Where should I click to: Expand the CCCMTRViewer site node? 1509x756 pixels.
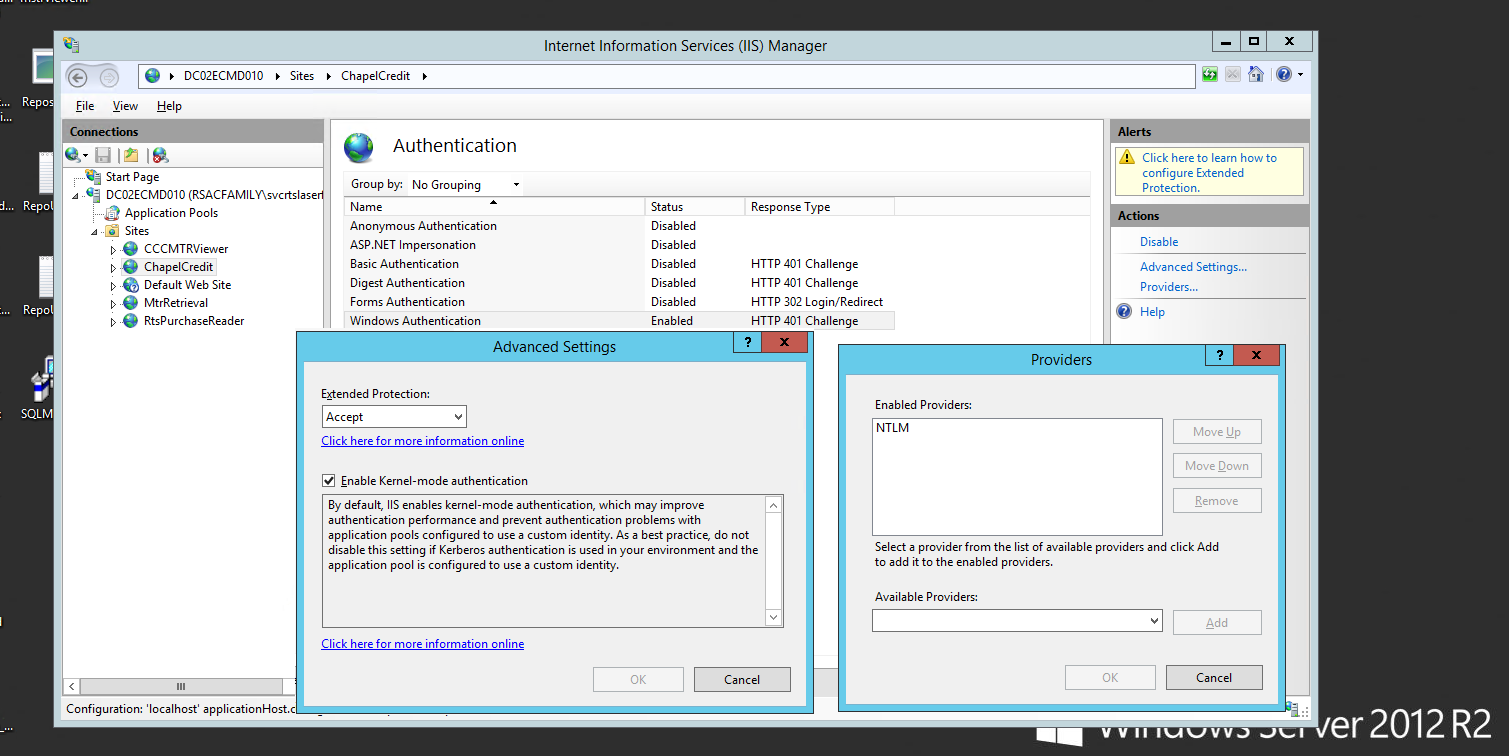coord(113,249)
